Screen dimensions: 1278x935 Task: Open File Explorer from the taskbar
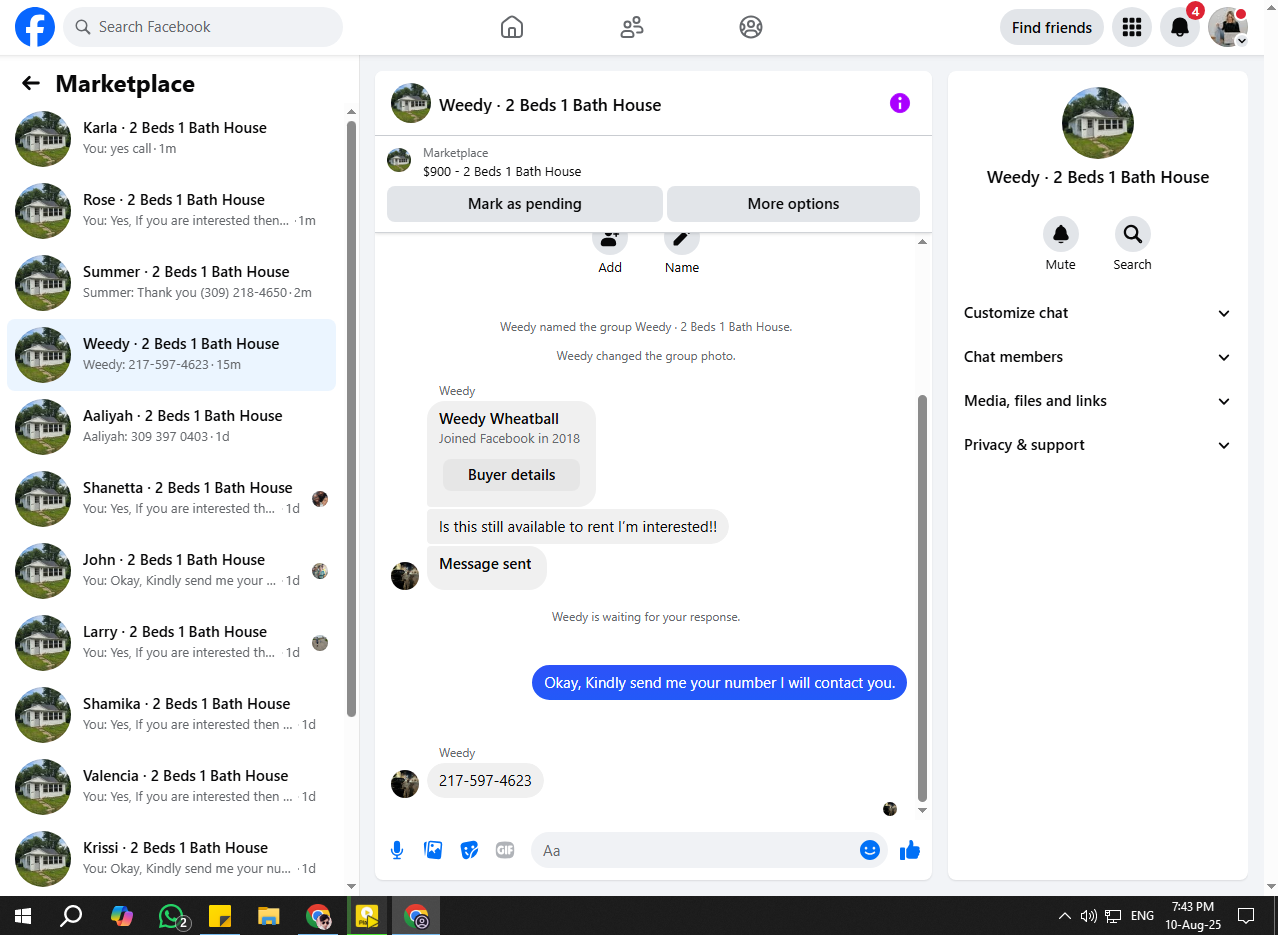268,915
